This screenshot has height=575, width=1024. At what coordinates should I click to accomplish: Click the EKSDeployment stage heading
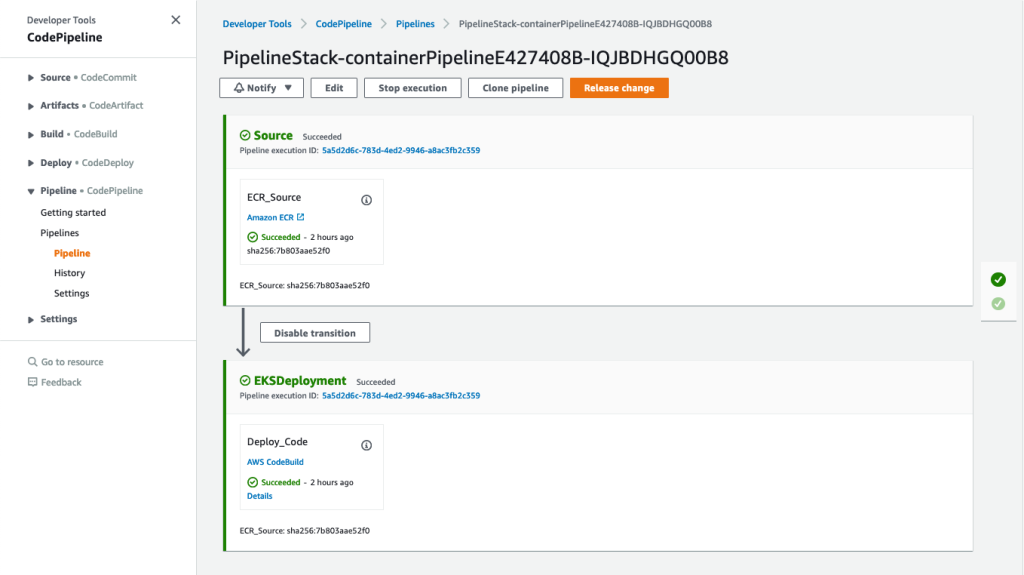[x=300, y=380]
